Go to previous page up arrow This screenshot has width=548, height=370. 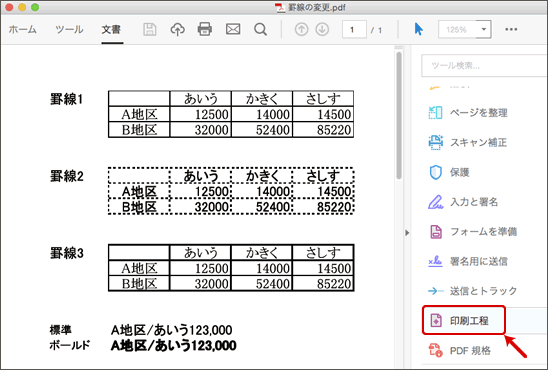[x=301, y=29]
